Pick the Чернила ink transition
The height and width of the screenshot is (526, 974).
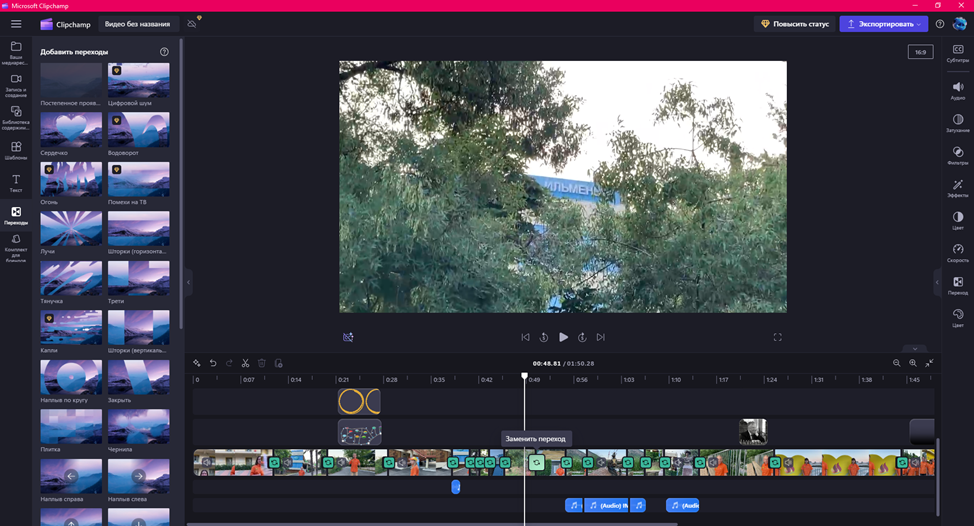point(139,426)
